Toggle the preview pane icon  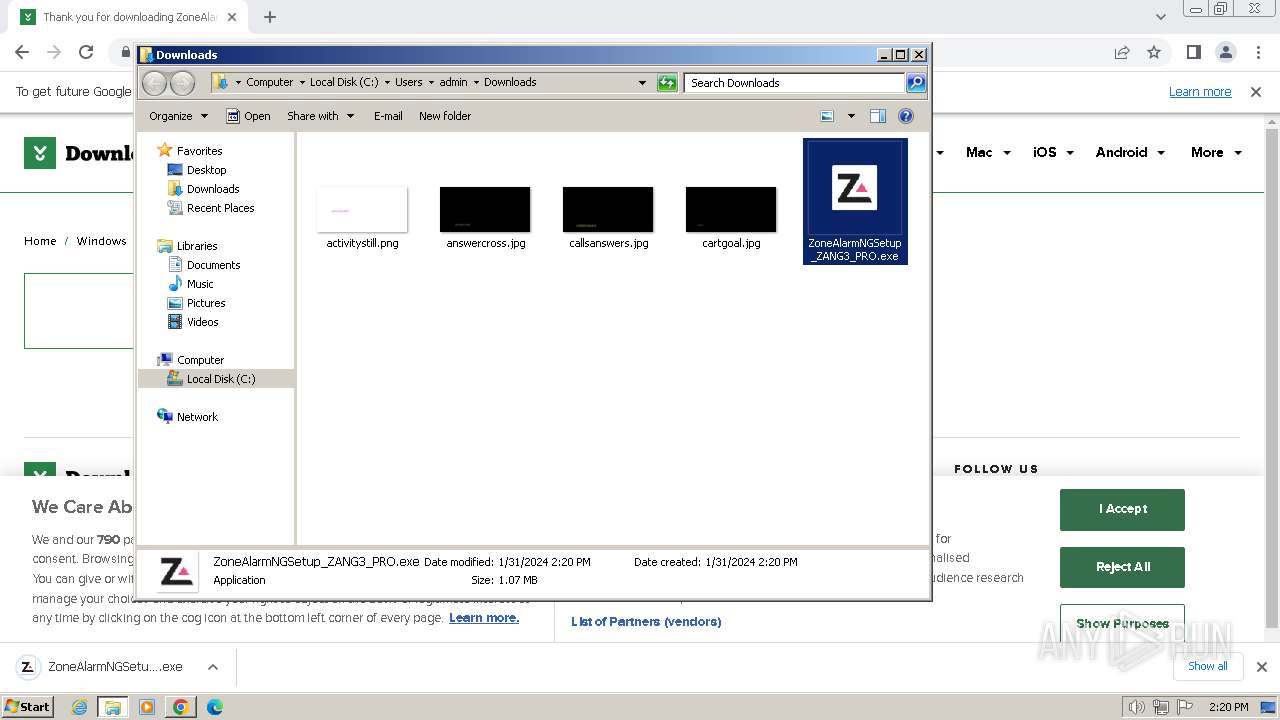(878, 116)
